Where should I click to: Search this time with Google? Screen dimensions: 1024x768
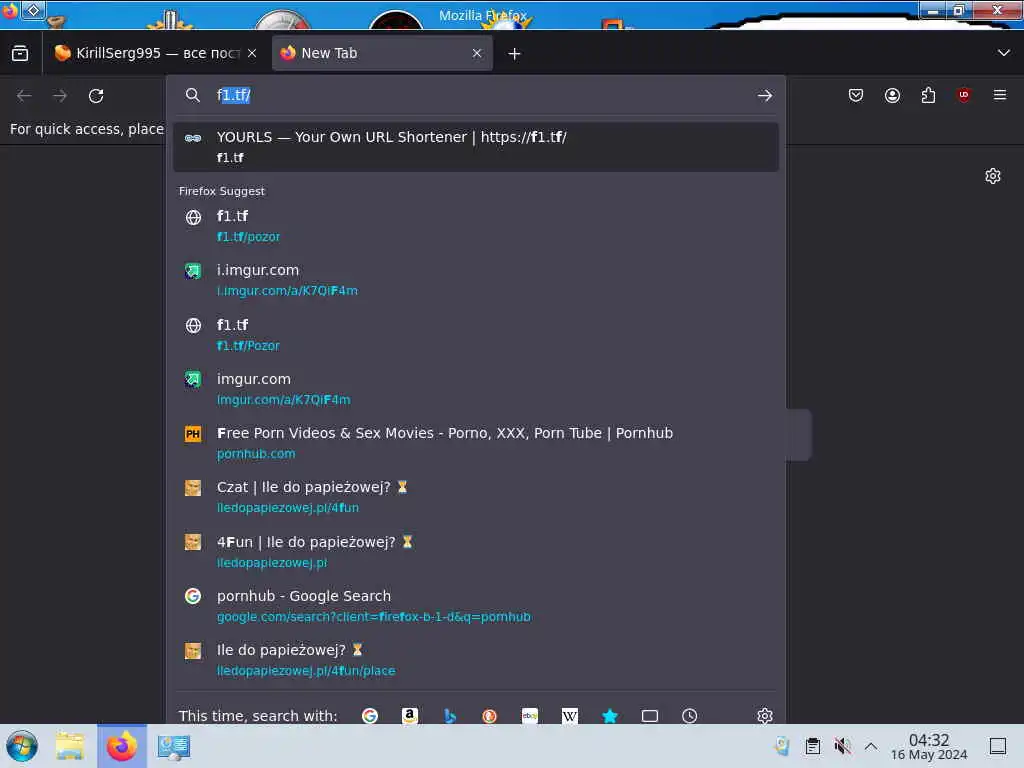(x=370, y=716)
